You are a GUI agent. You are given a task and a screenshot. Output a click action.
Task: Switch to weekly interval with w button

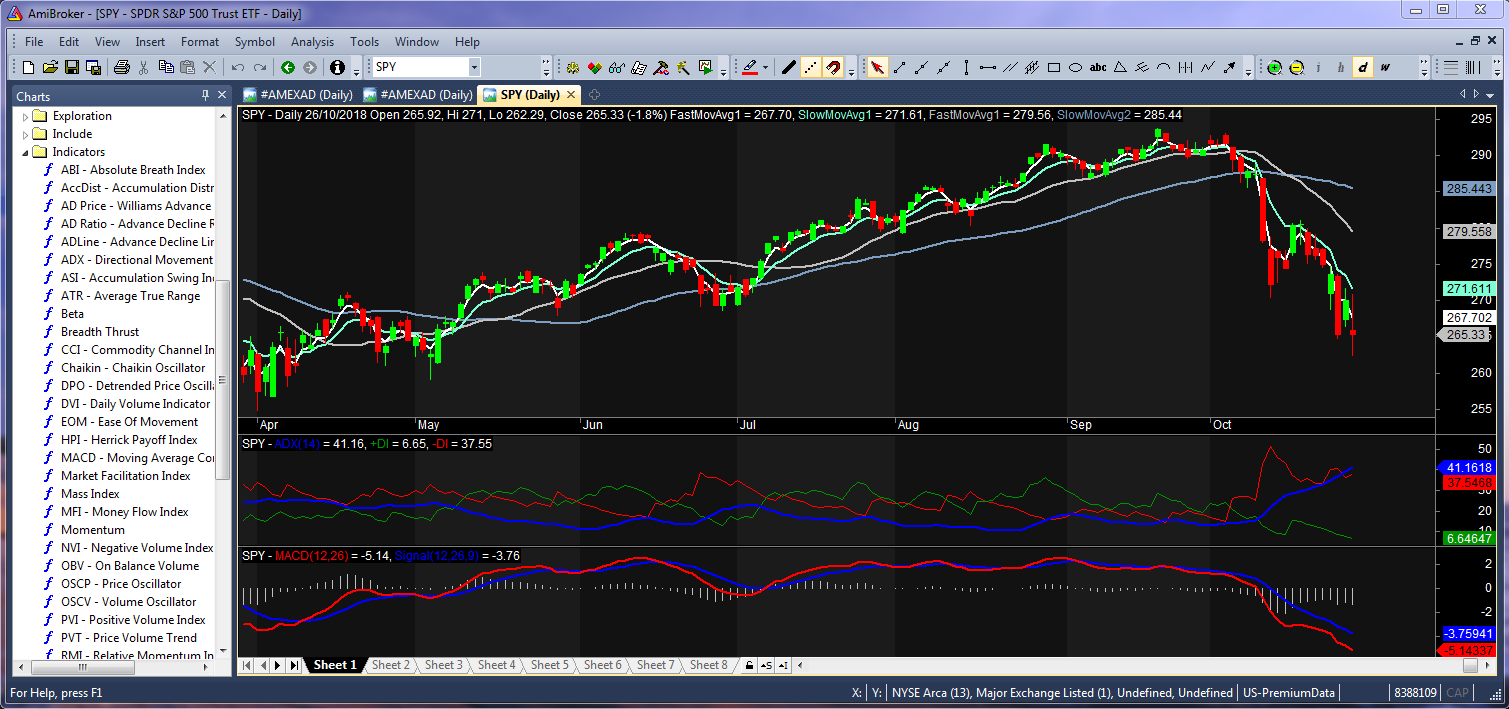point(1385,68)
